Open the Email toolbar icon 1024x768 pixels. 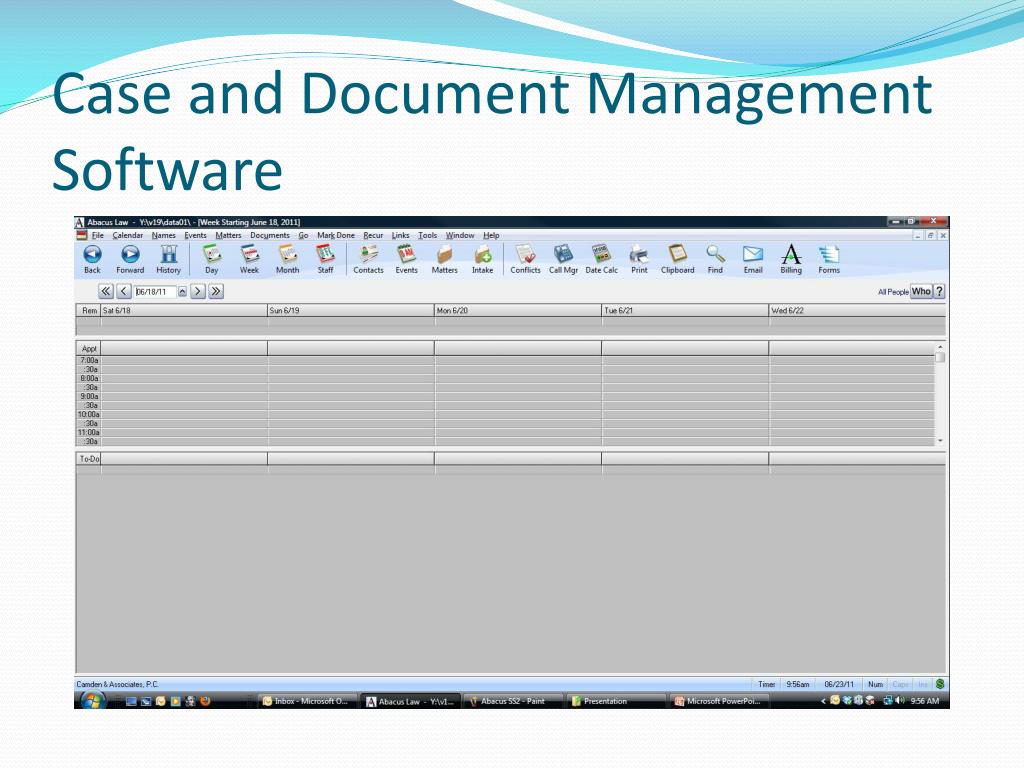pyautogui.click(x=753, y=254)
